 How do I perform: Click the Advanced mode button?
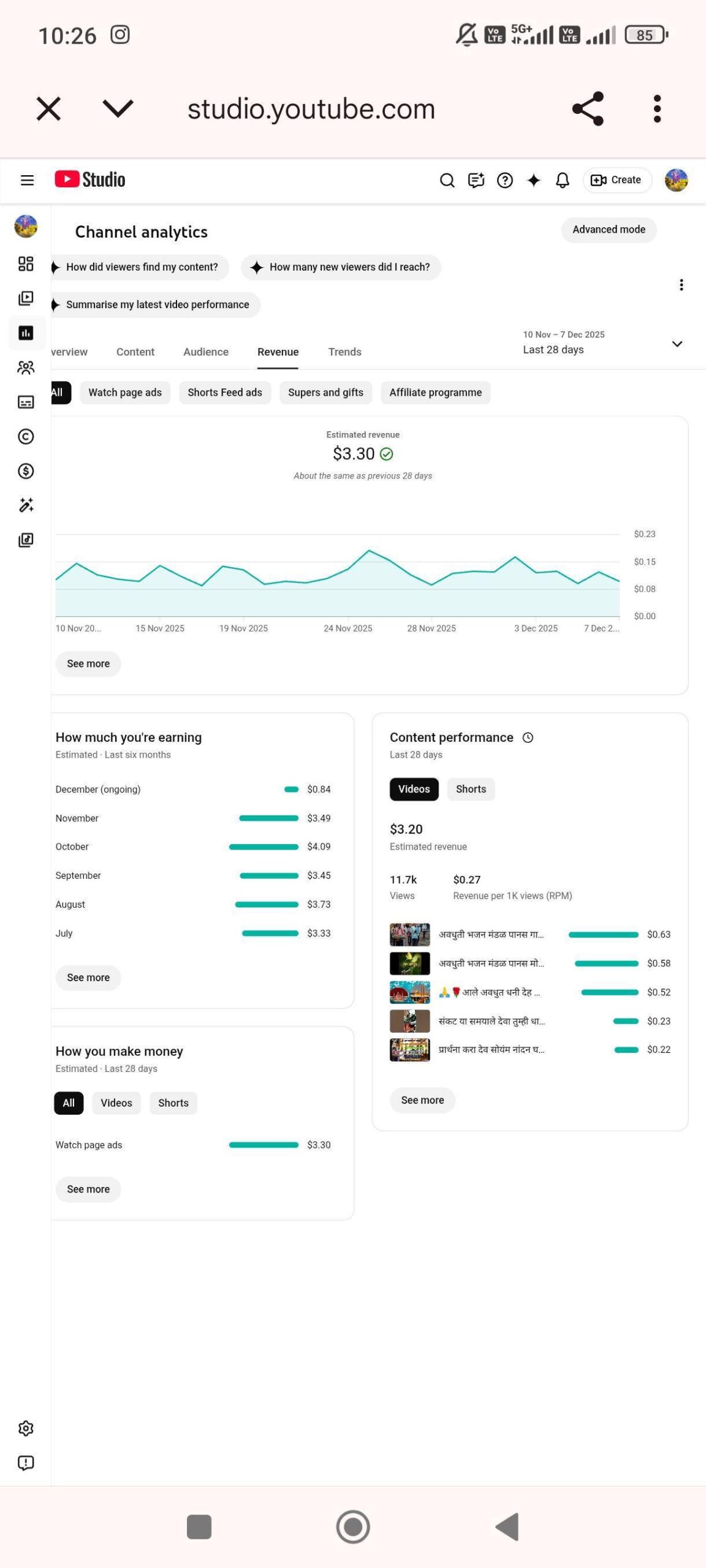pyautogui.click(x=609, y=230)
